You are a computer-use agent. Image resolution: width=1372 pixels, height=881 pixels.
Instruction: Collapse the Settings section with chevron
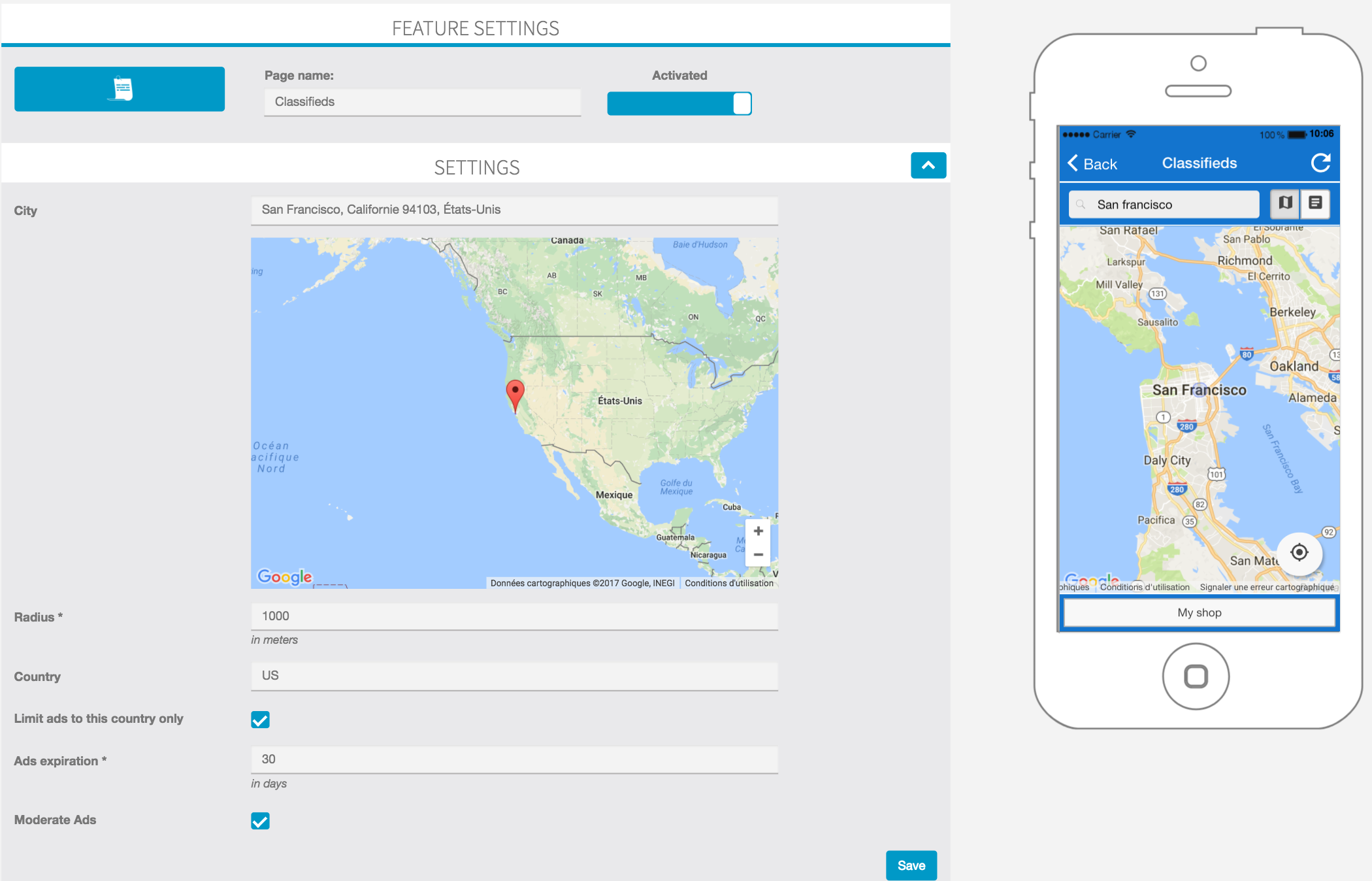point(928,165)
